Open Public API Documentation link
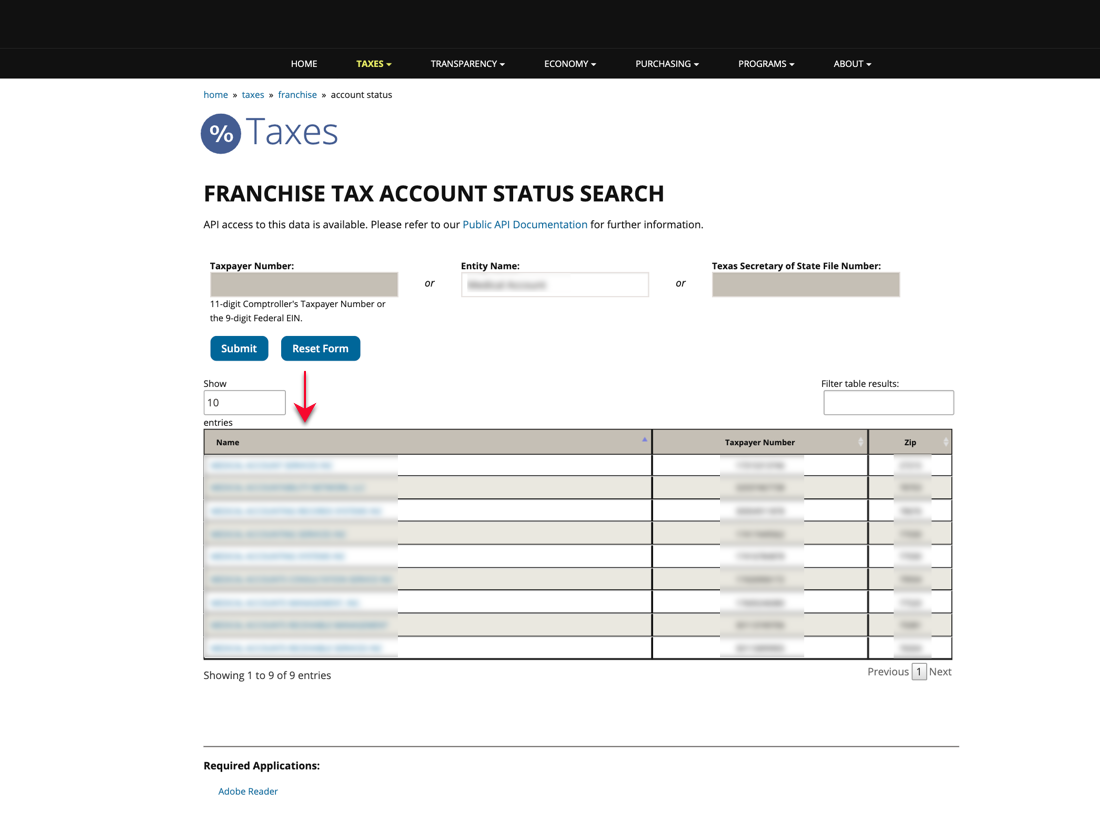This screenshot has height=818, width=1100. point(525,224)
